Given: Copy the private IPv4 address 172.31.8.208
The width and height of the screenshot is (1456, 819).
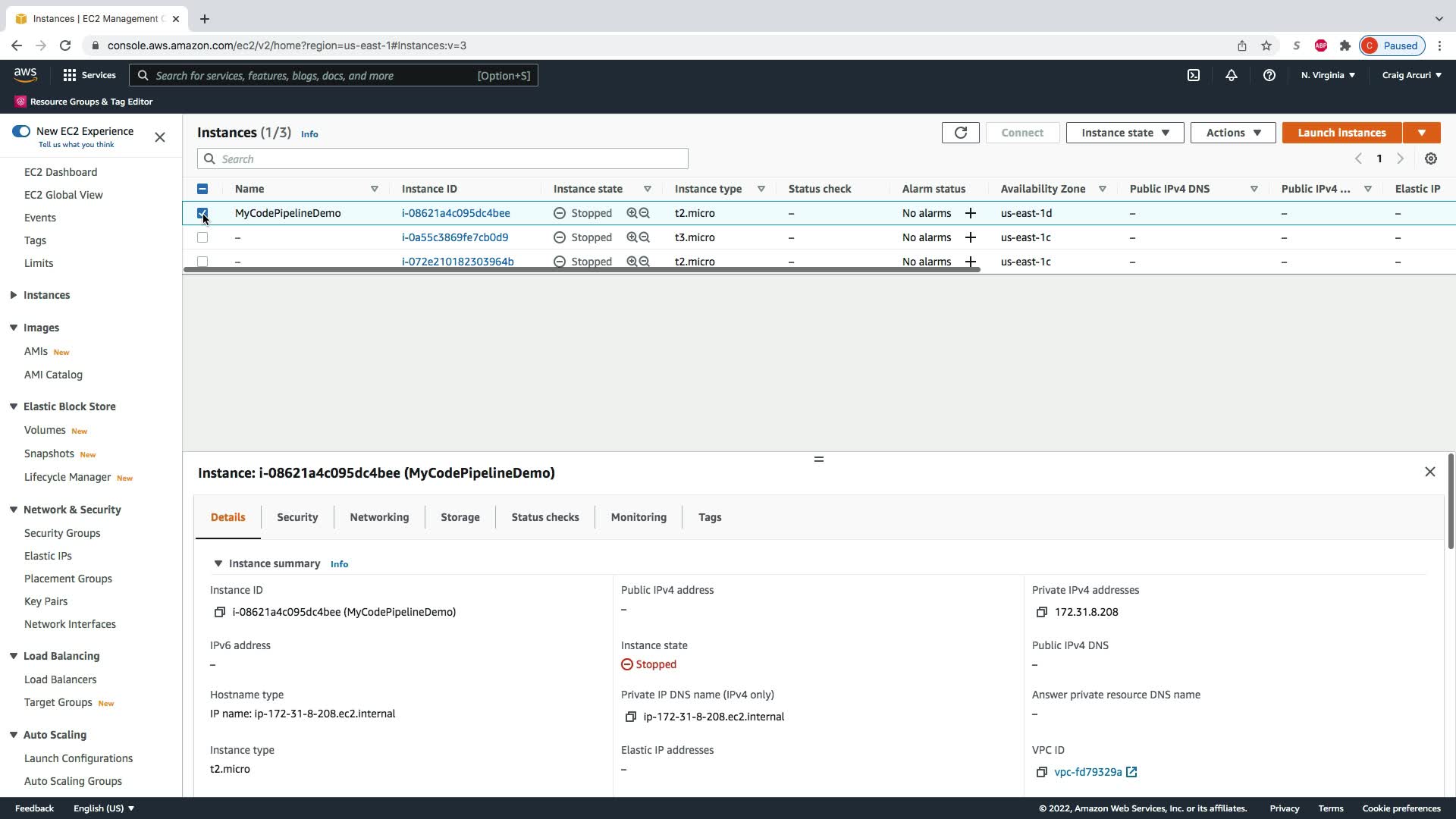Looking at the screenshot, I should pyautogui.click(x=1041, y=612).
